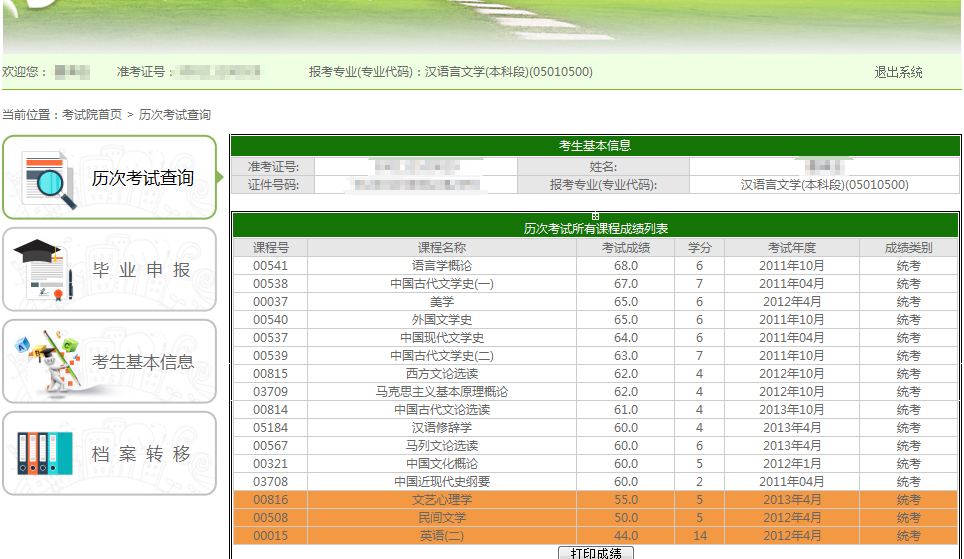Image resolution: width=964 pixels, height=559 pixels.
Task: Click the 考试成绩 column header
Action: (x=625, y=247)
